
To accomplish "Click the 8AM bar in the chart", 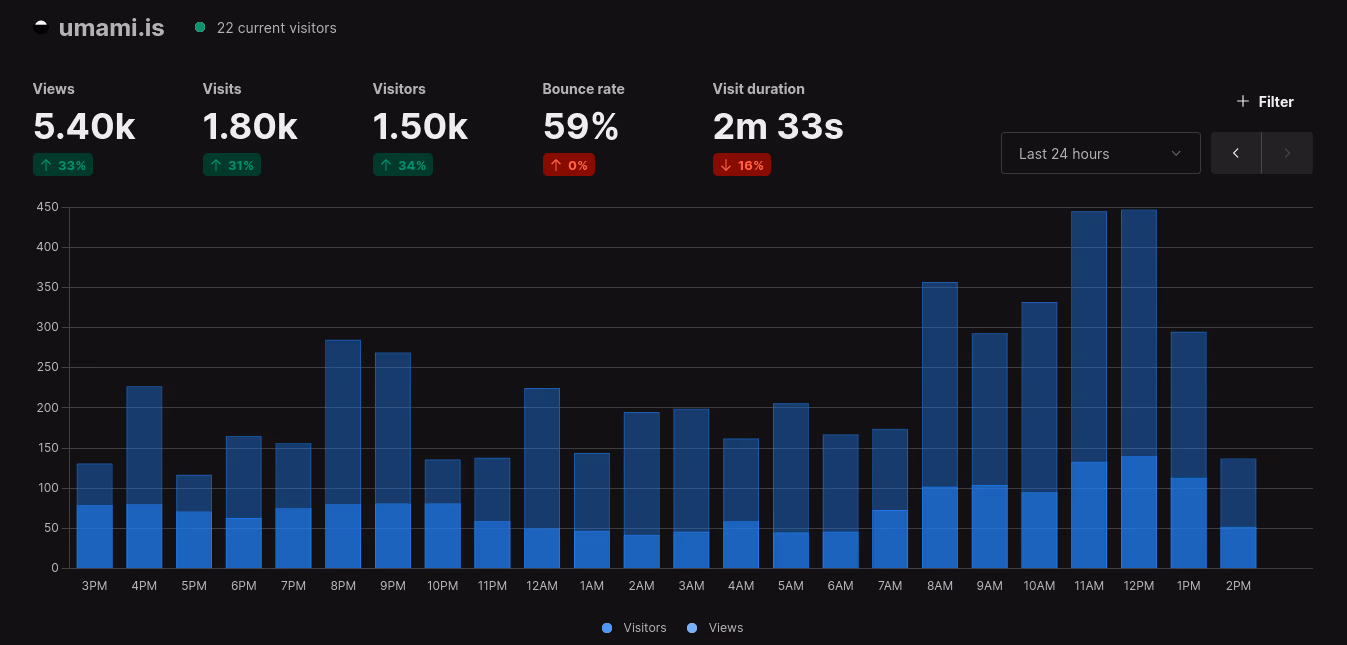I will [x=939, y=425].
